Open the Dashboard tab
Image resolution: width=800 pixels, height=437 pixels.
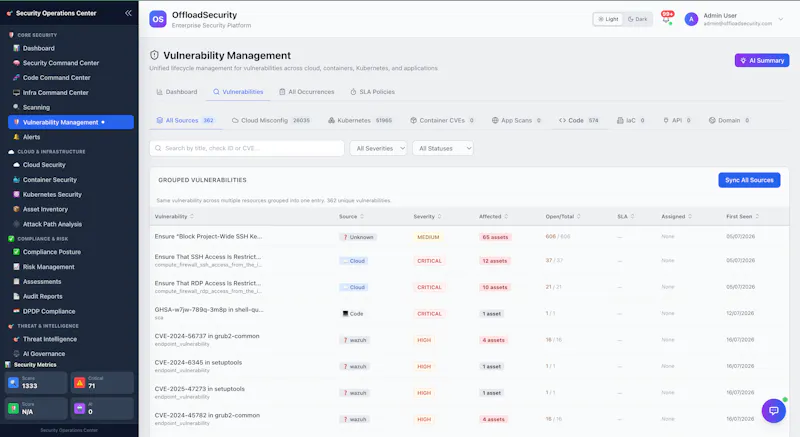pos(177,92)
